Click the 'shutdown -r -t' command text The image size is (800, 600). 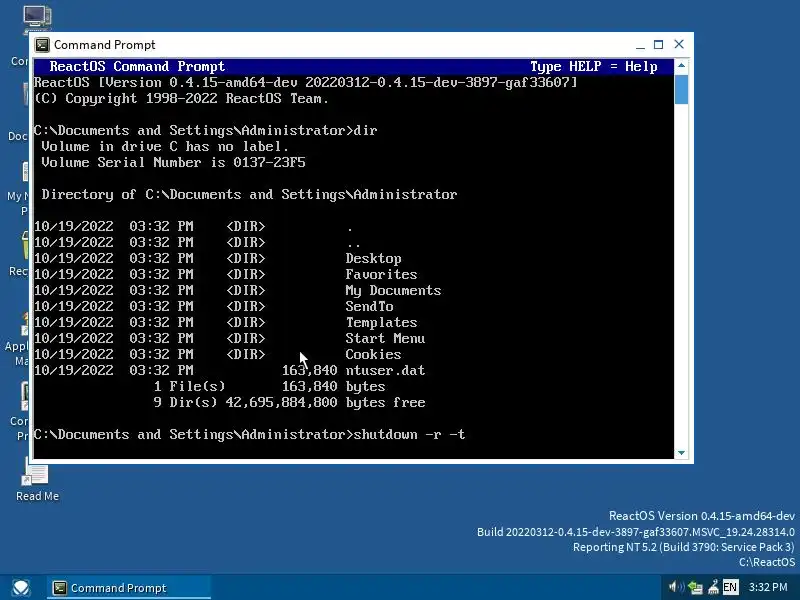pos(409,434)
